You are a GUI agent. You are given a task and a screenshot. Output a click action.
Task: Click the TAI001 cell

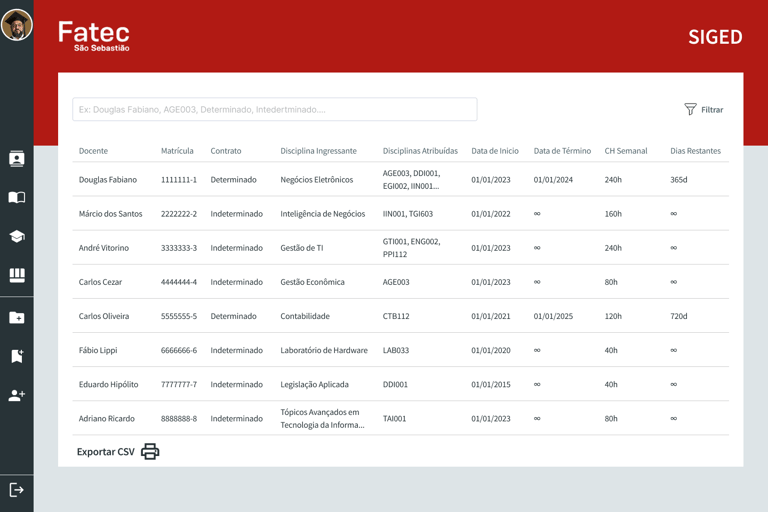[x=394, y=418]
